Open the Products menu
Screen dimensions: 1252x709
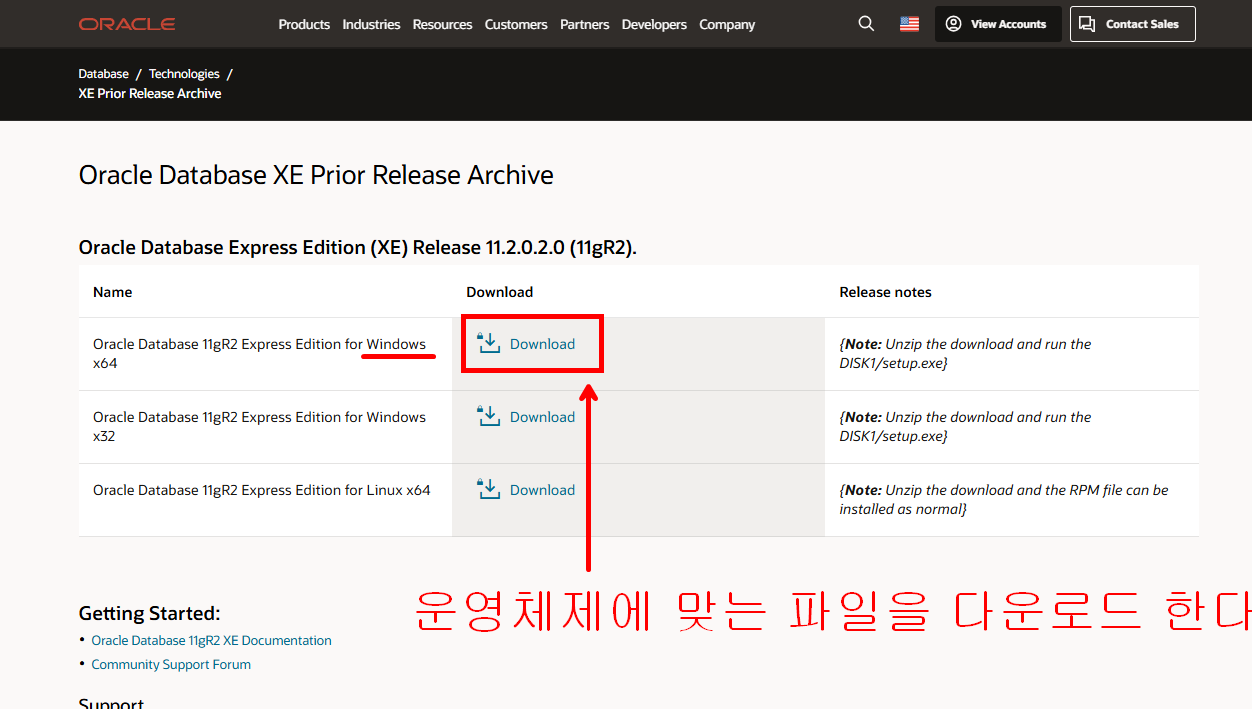304,24
